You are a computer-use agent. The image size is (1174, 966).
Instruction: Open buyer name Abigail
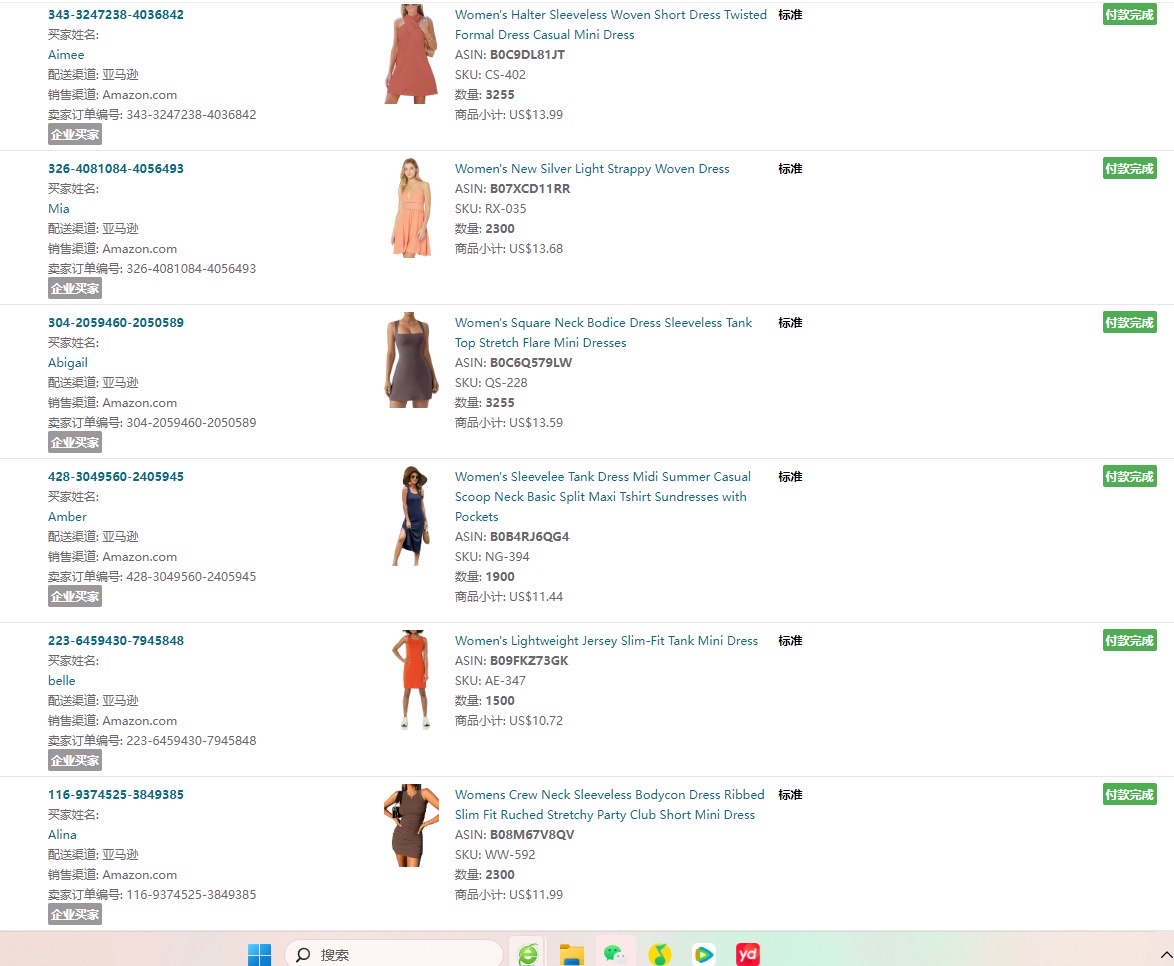click(68, 362)
